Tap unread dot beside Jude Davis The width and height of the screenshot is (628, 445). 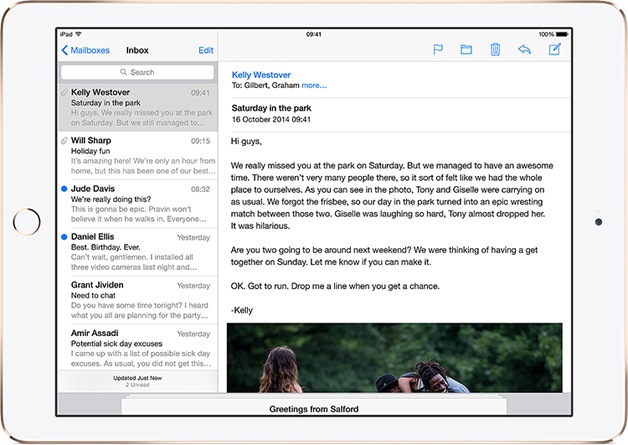(64, 189)
